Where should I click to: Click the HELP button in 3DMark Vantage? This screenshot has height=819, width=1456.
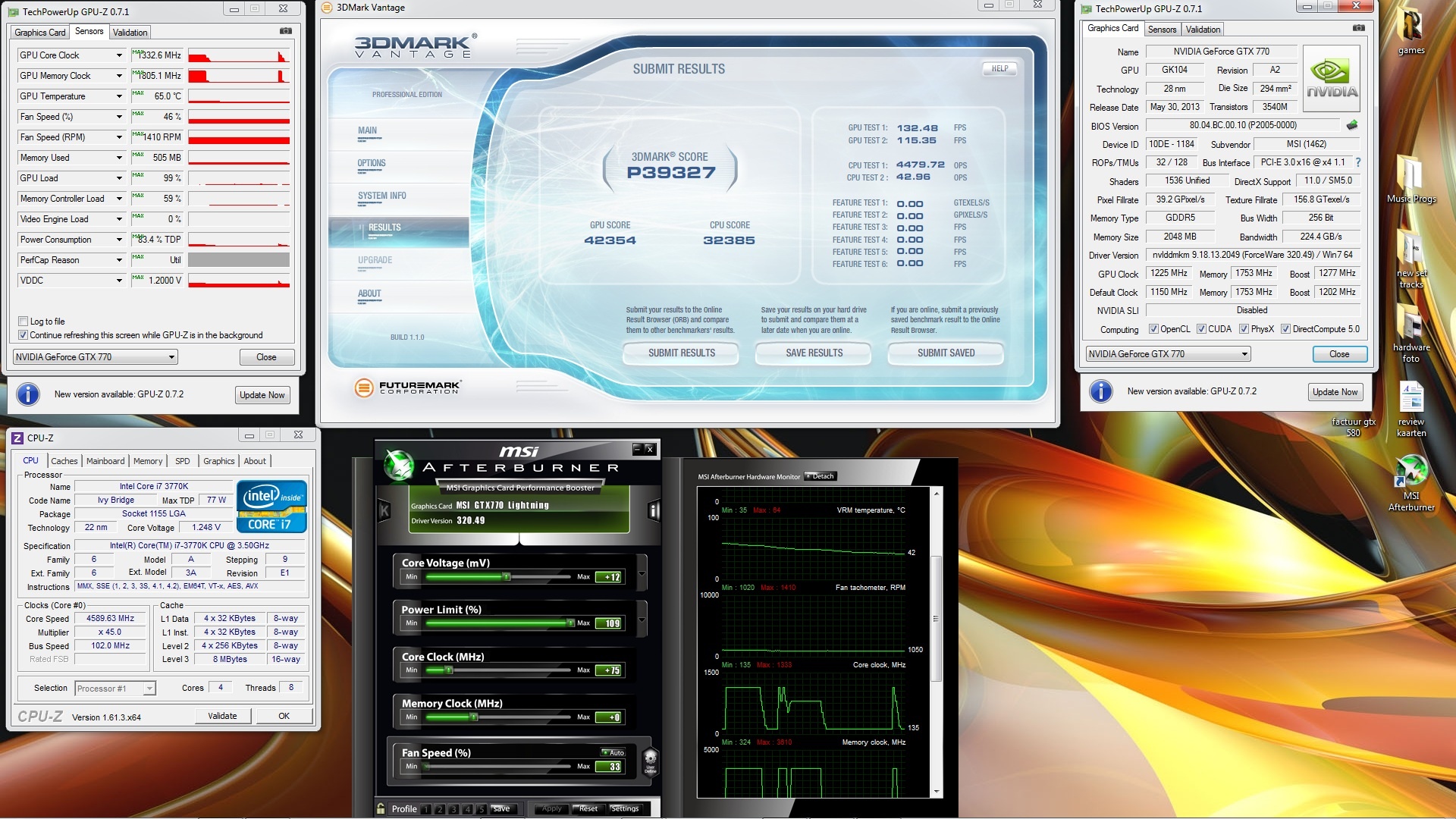click(x=999, y=69)
